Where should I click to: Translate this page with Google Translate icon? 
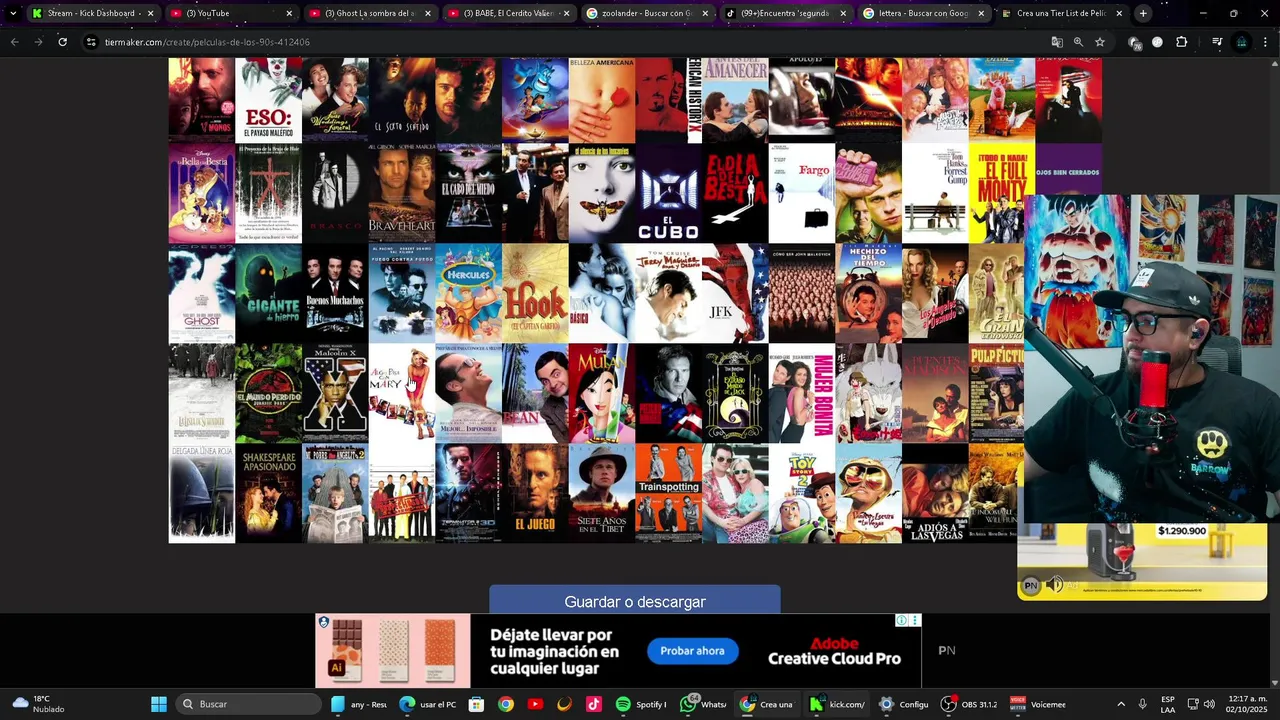[1057, 42]
